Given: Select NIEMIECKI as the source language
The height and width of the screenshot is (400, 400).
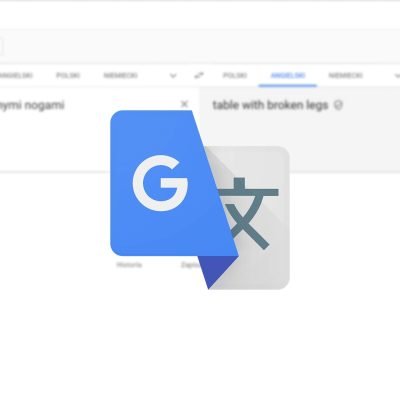Looking at the screenshot, I should tap(120, 76).
